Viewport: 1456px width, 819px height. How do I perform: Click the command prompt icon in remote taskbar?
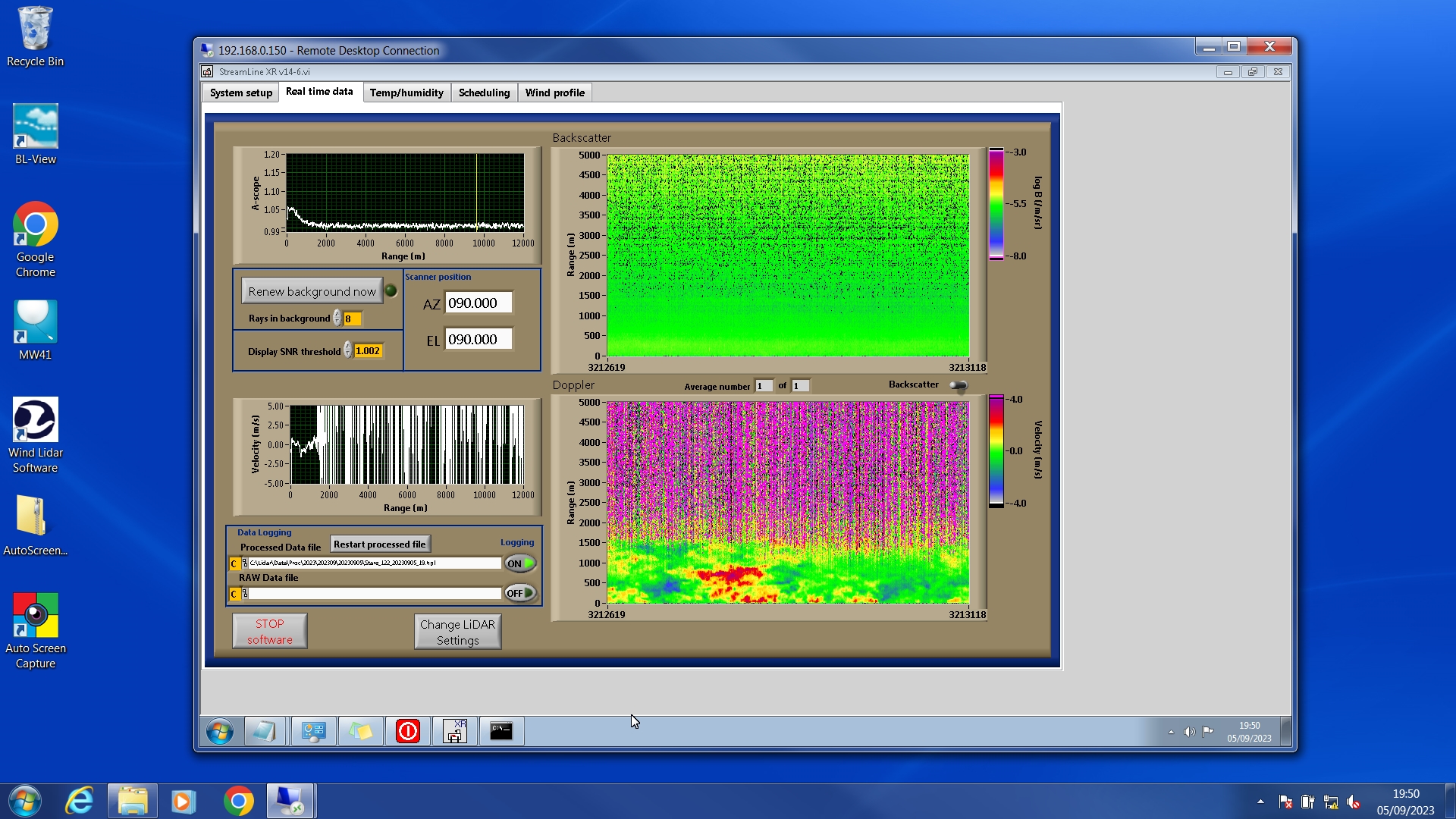501,731
